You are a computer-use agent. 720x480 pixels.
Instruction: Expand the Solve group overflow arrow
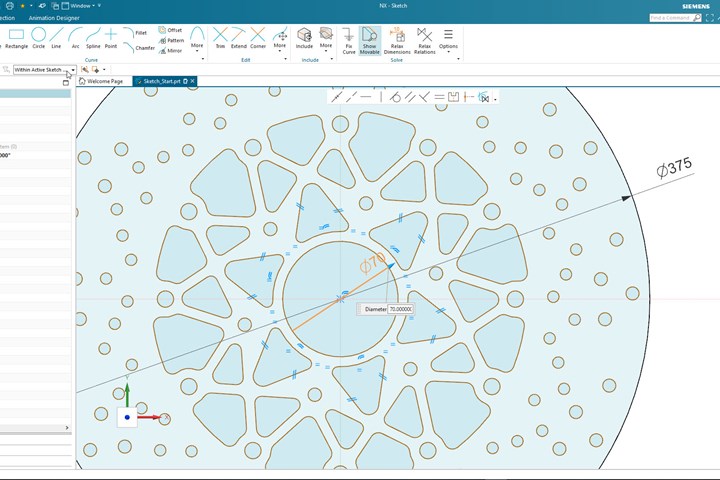point(458,59)
